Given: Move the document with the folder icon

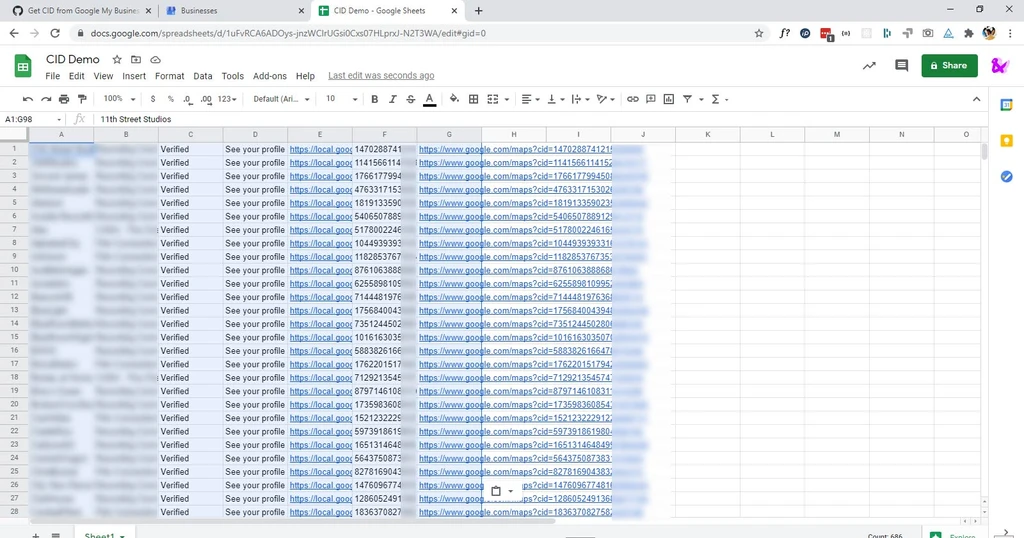Looking at the screenshot, I should tap(136, 59).
